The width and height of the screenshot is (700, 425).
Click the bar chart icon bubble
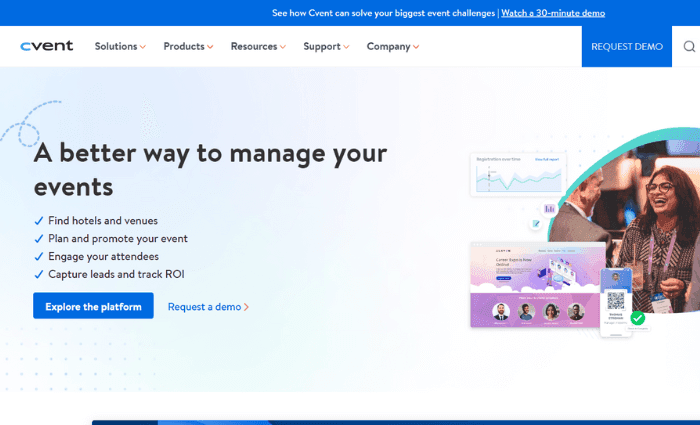pyautogui.click(x=549, y=208)
